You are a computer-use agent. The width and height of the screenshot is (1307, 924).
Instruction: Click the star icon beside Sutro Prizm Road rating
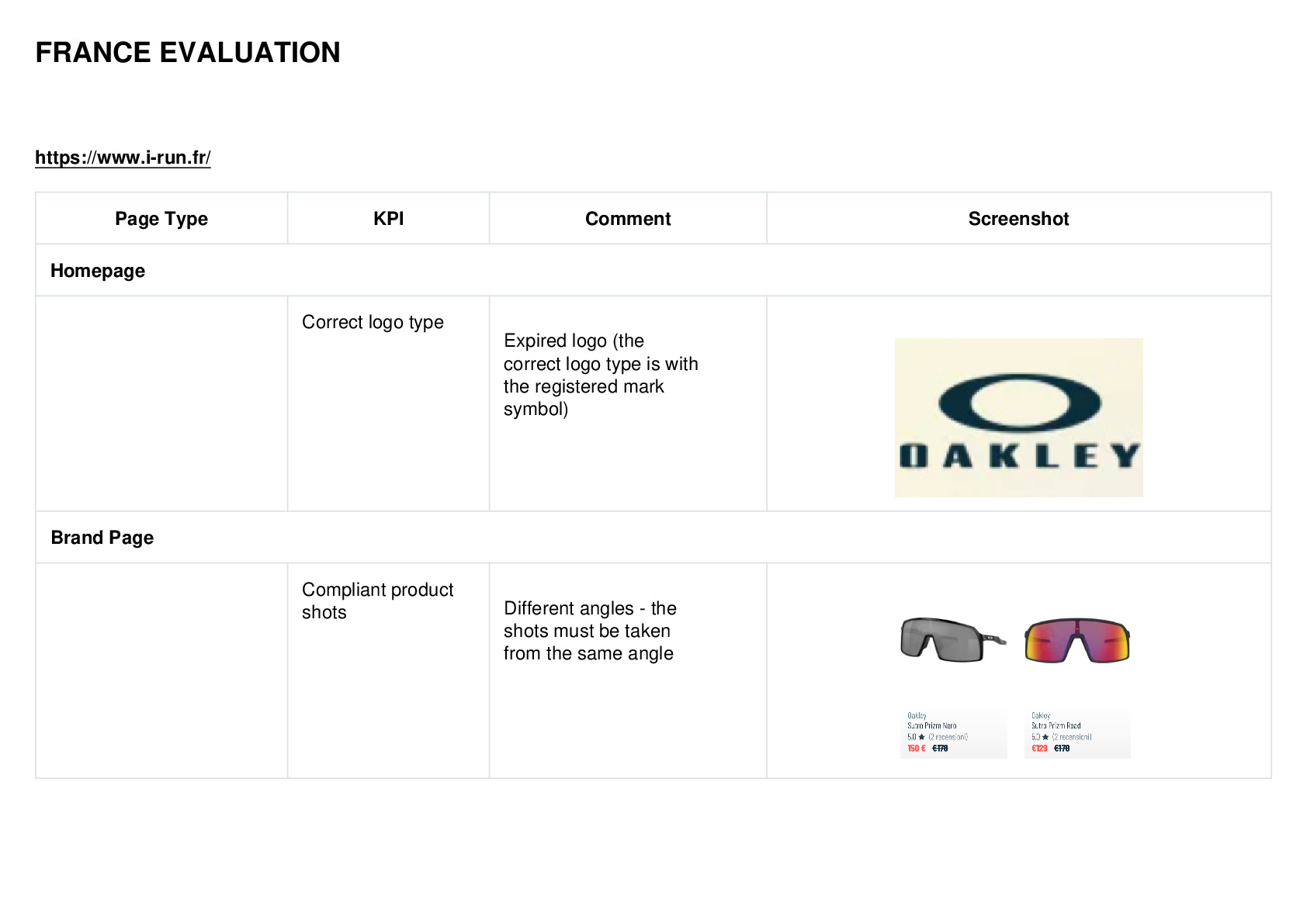(1045, 737)
